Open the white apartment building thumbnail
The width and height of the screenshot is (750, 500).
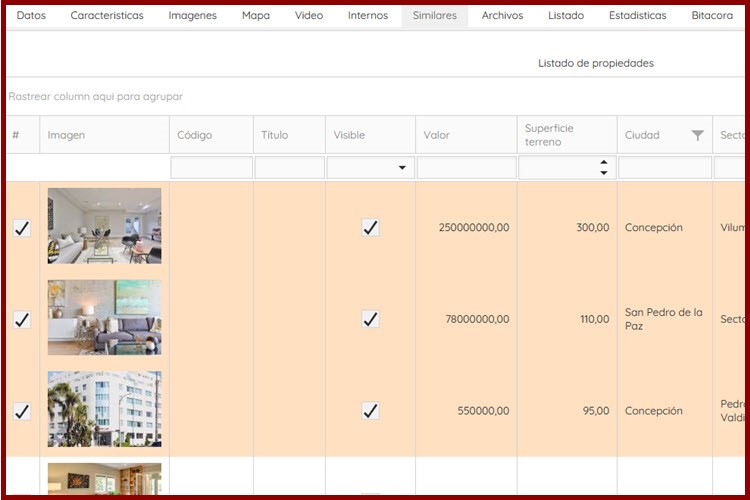click(104, 409)
